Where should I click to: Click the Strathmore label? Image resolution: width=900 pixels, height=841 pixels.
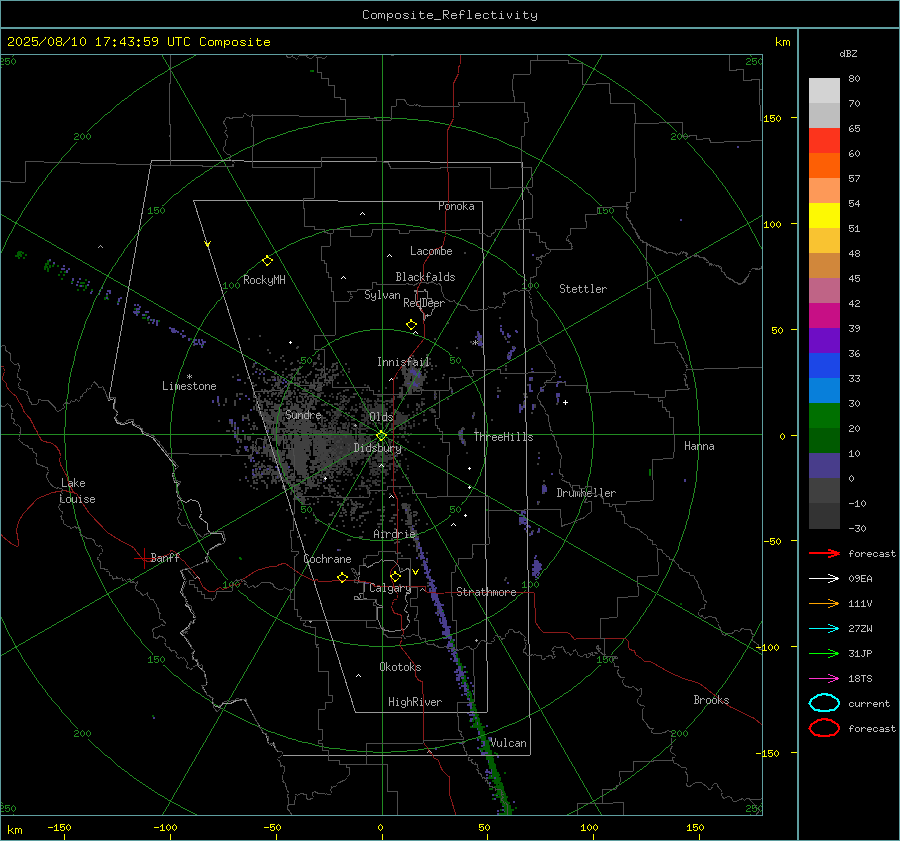(486, 592)
